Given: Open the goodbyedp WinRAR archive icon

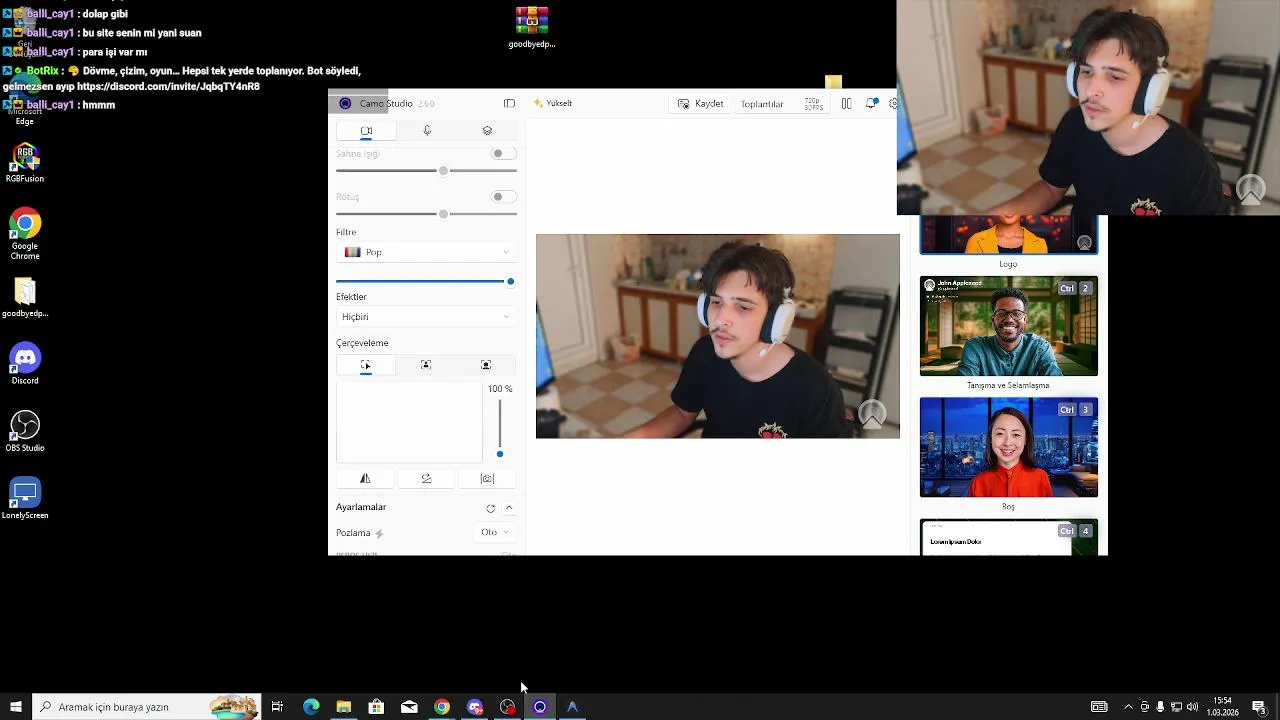Looking at the screenshot, I should tap(531, 27).
